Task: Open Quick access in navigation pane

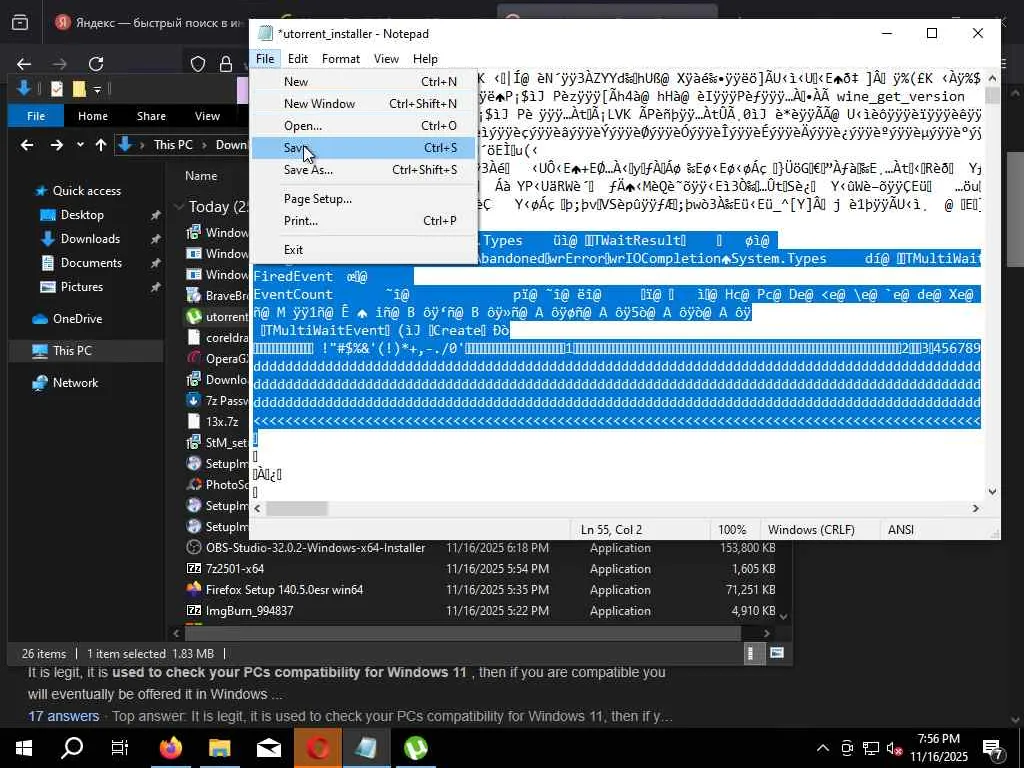Action: [x=86, y=191]
